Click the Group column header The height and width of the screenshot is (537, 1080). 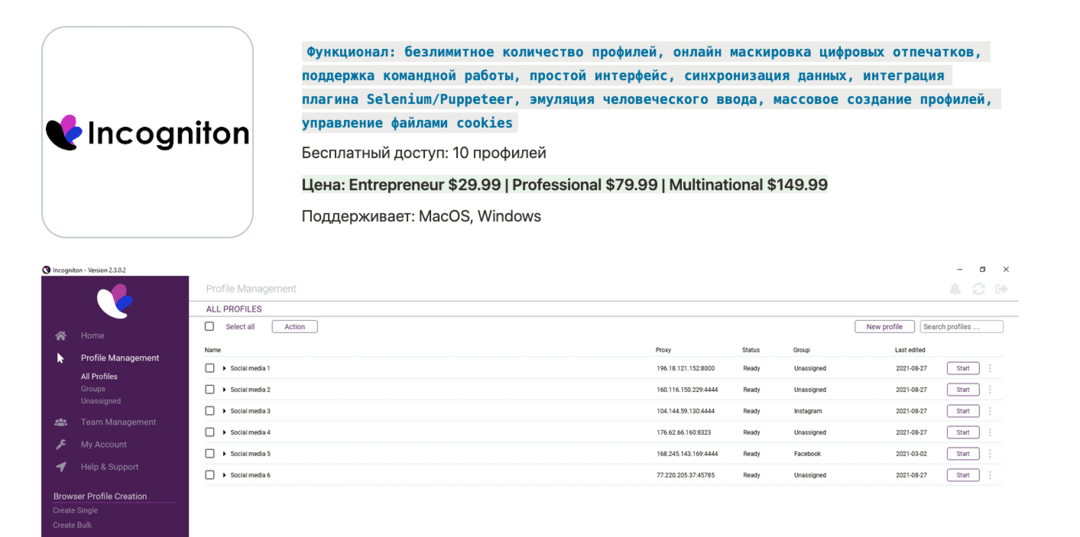(801, 350)
